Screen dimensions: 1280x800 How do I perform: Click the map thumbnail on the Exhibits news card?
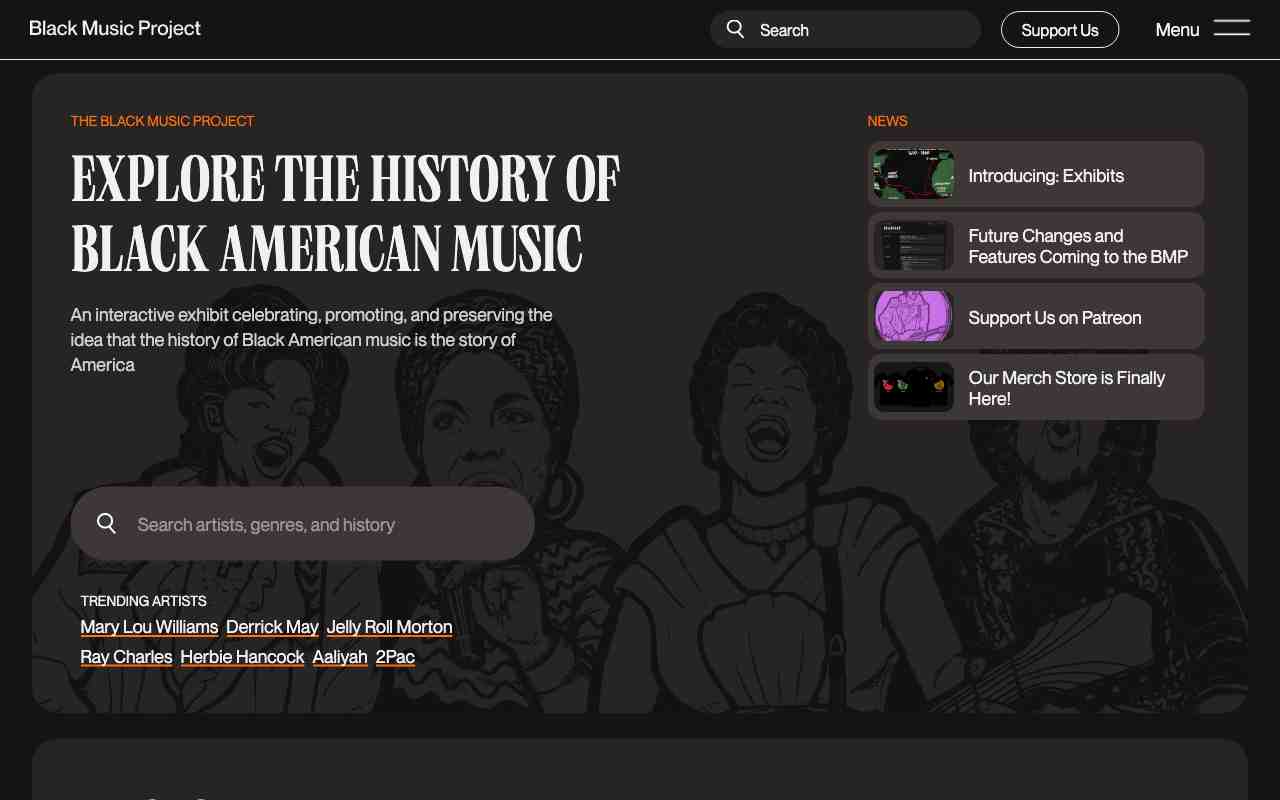click(913, 173)
